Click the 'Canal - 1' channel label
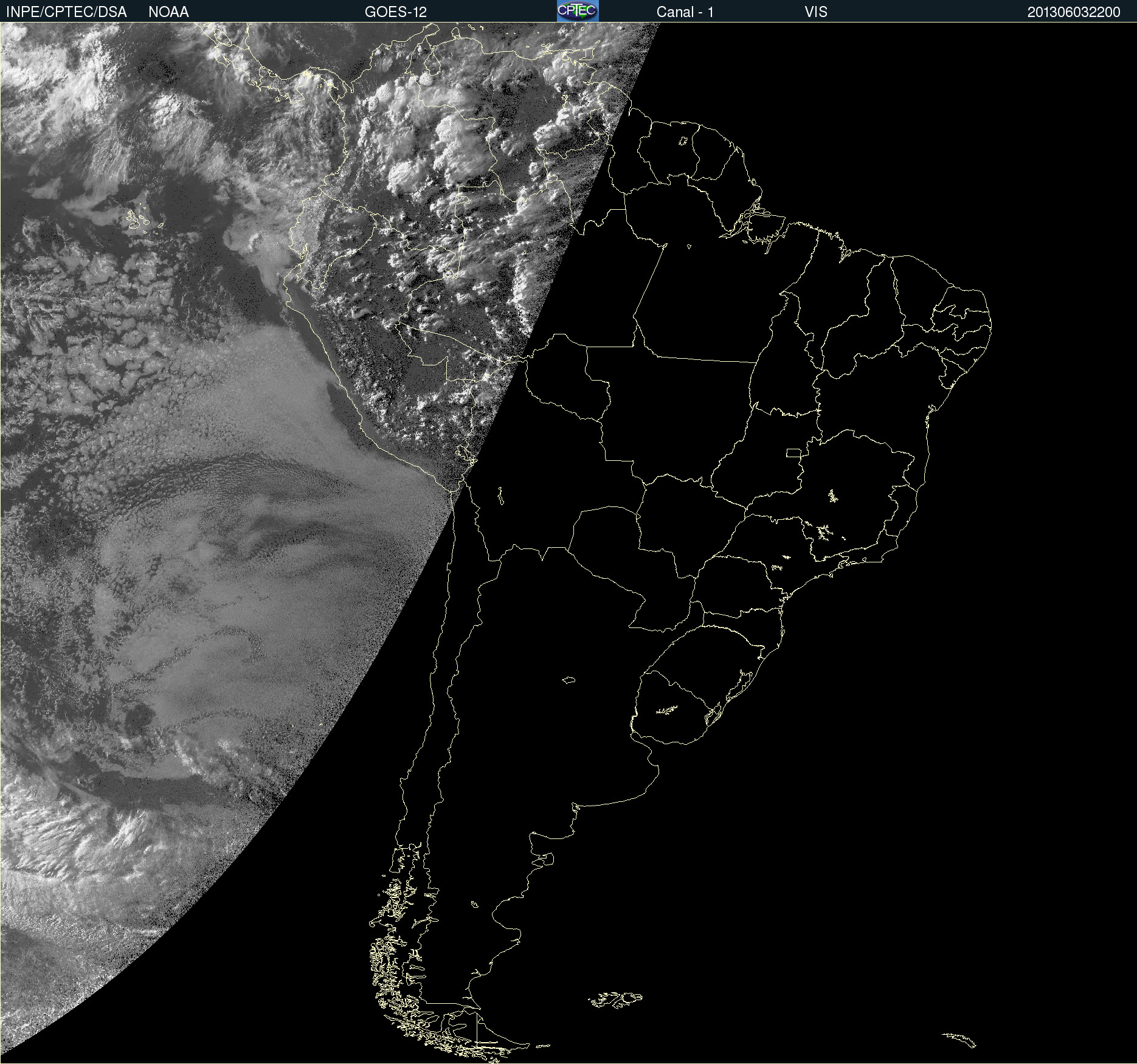Image resolution: width=1137 pixels, height=1064 pixels. tap(685, 12)
